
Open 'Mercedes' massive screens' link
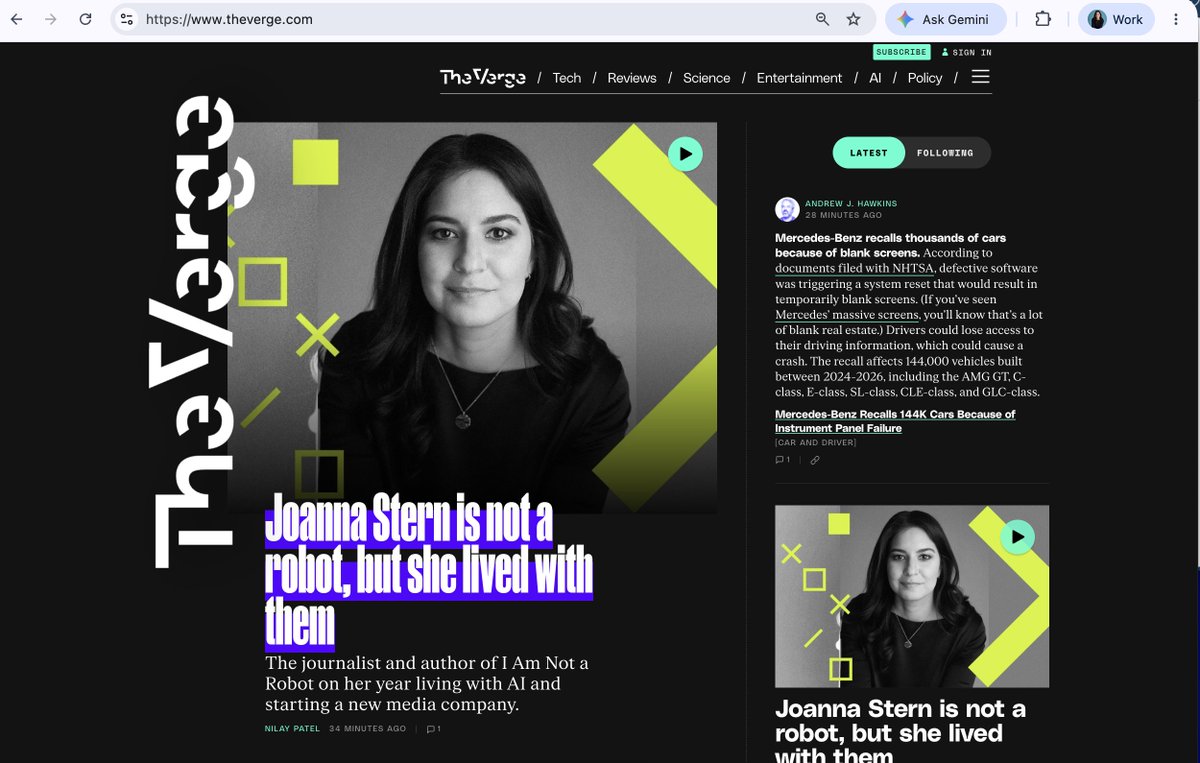click(x=846, y=315)
